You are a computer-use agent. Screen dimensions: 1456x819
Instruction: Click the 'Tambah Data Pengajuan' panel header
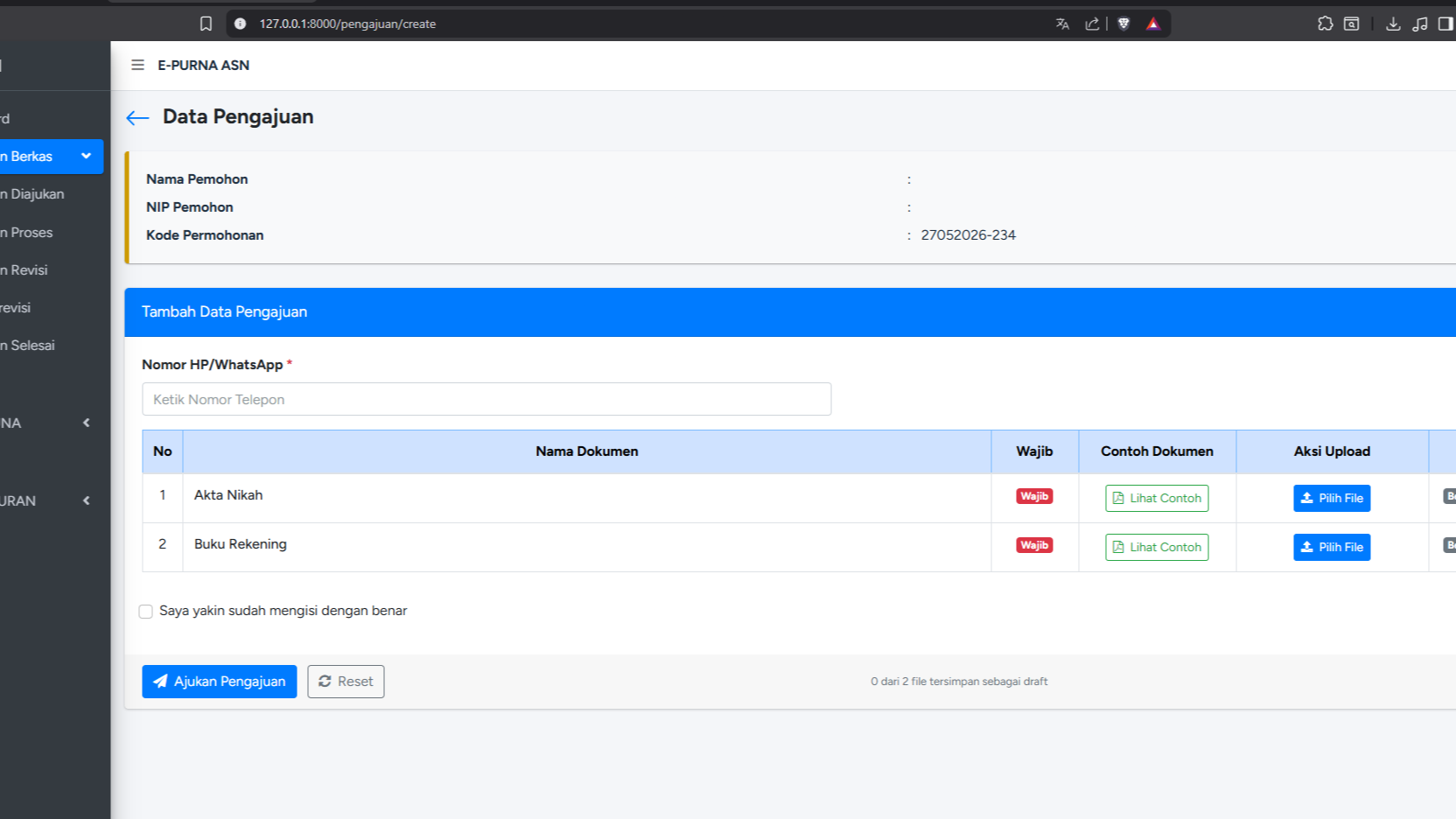tap(790, 312)
